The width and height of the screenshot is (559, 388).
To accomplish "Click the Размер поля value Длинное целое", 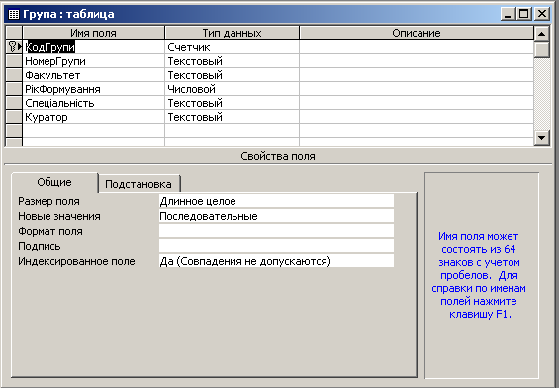I will [x=276, y=201].
